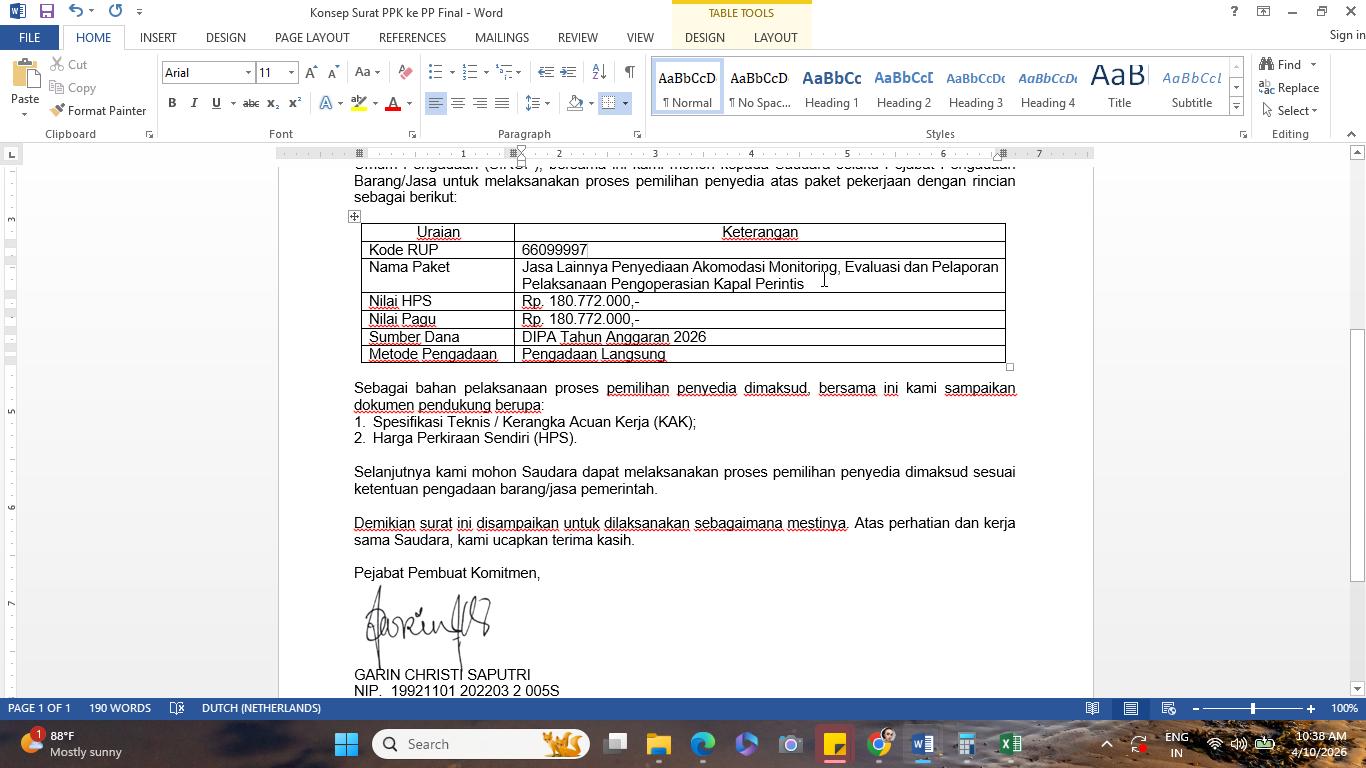The width and height of the screenshot is (1366, 768).
Task: Open Excel from the taskbar
Action: coord(1011,745)
